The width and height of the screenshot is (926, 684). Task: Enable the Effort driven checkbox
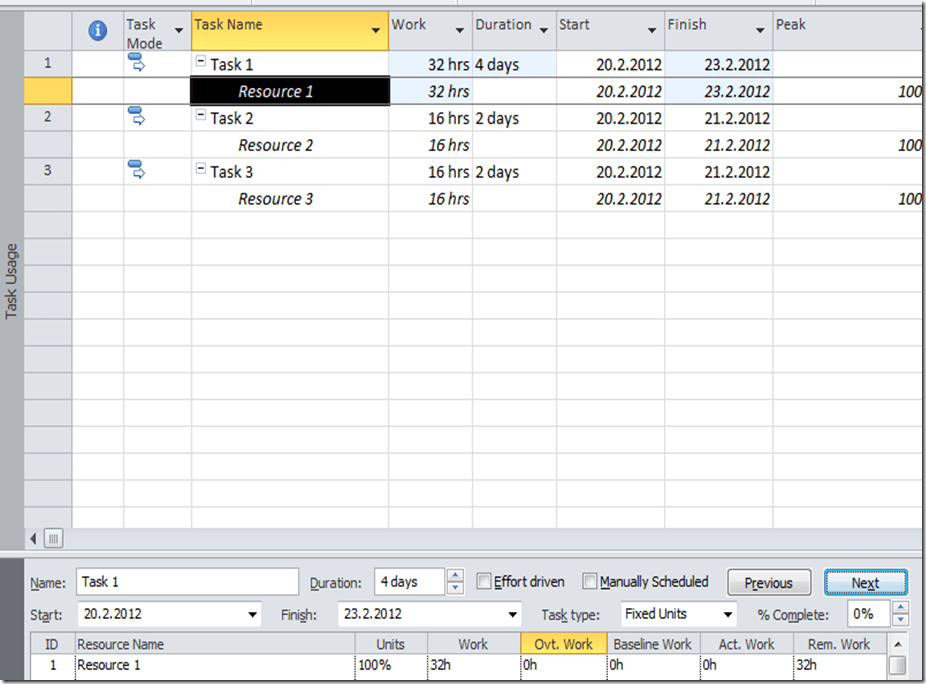coord(484,582)
